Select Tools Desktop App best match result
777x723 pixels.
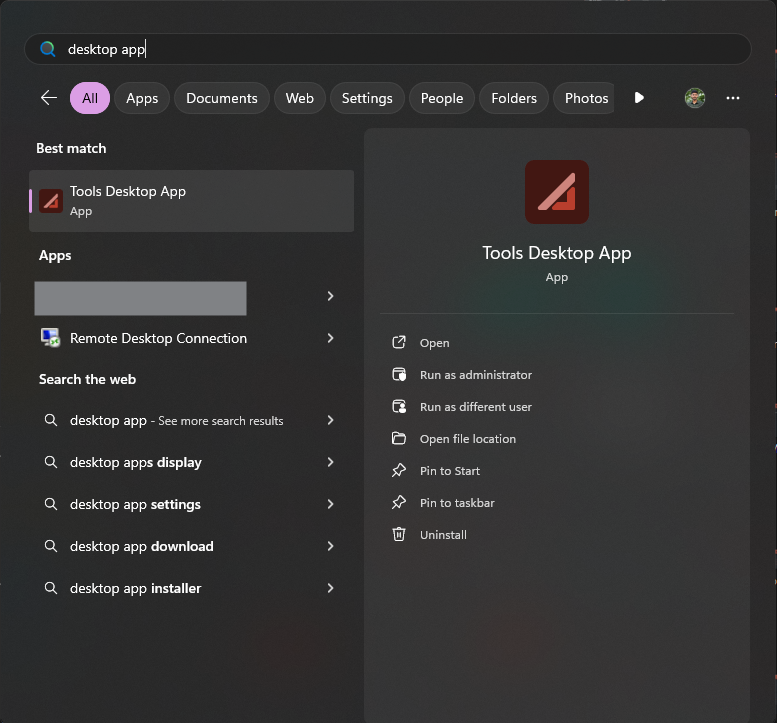(x=191, y=201)
